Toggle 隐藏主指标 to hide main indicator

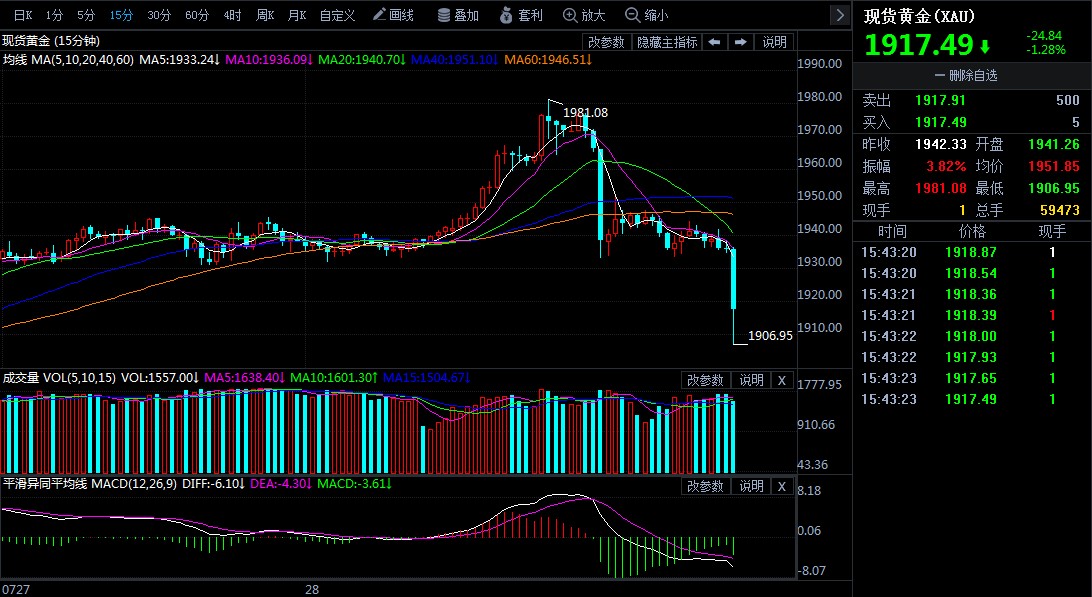[667, 42]
